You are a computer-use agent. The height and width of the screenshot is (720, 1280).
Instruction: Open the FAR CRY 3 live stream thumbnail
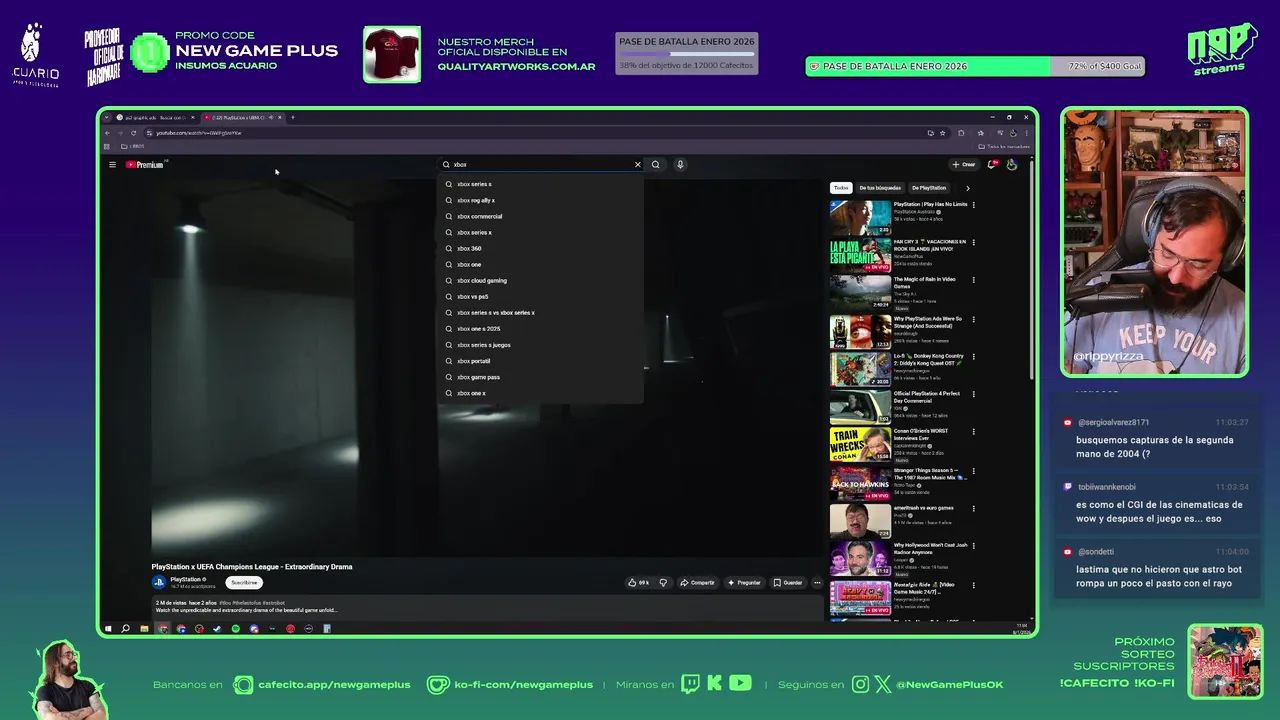click(x=860, y=255)
